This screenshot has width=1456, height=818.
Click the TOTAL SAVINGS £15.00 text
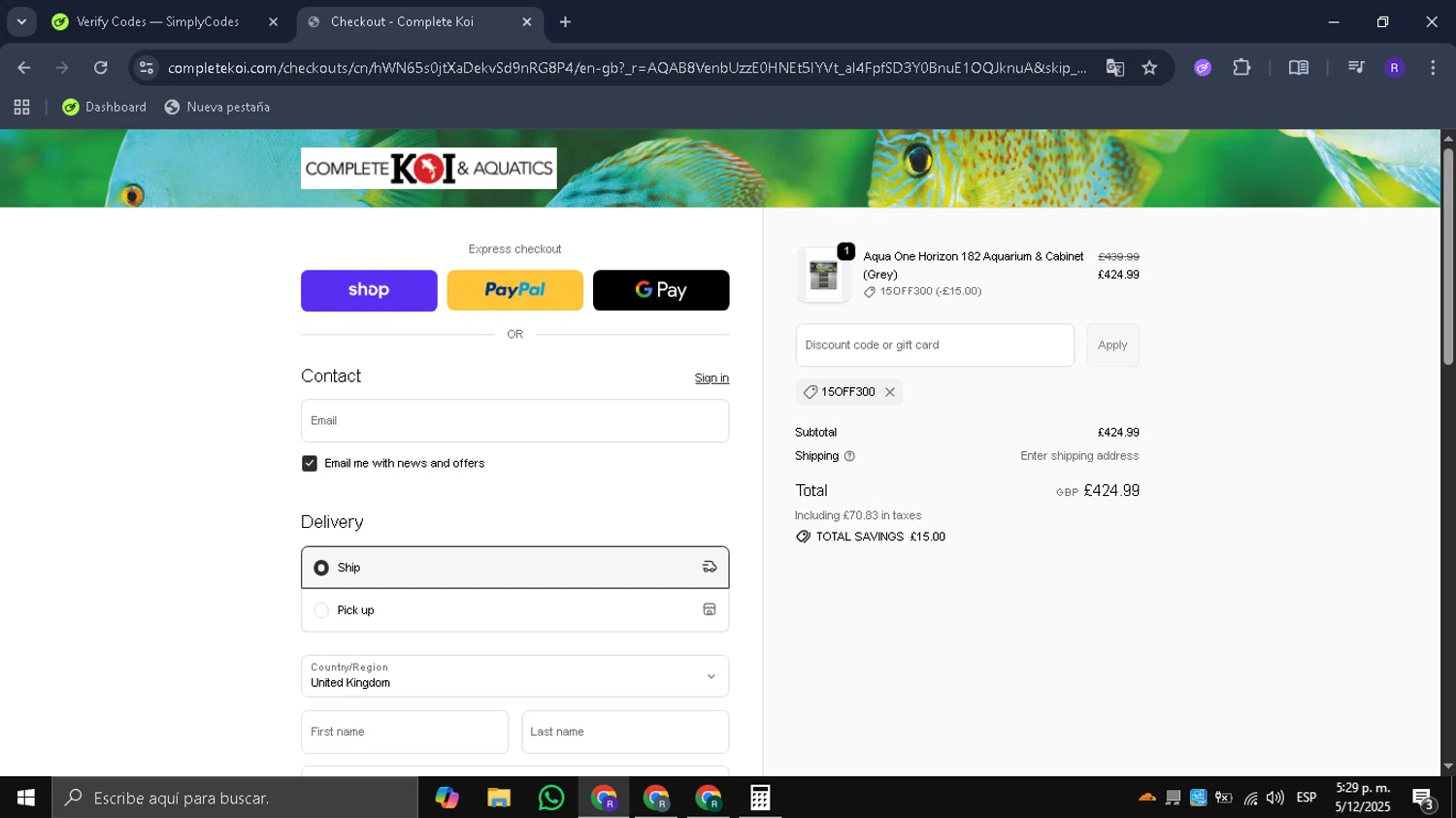880,537
